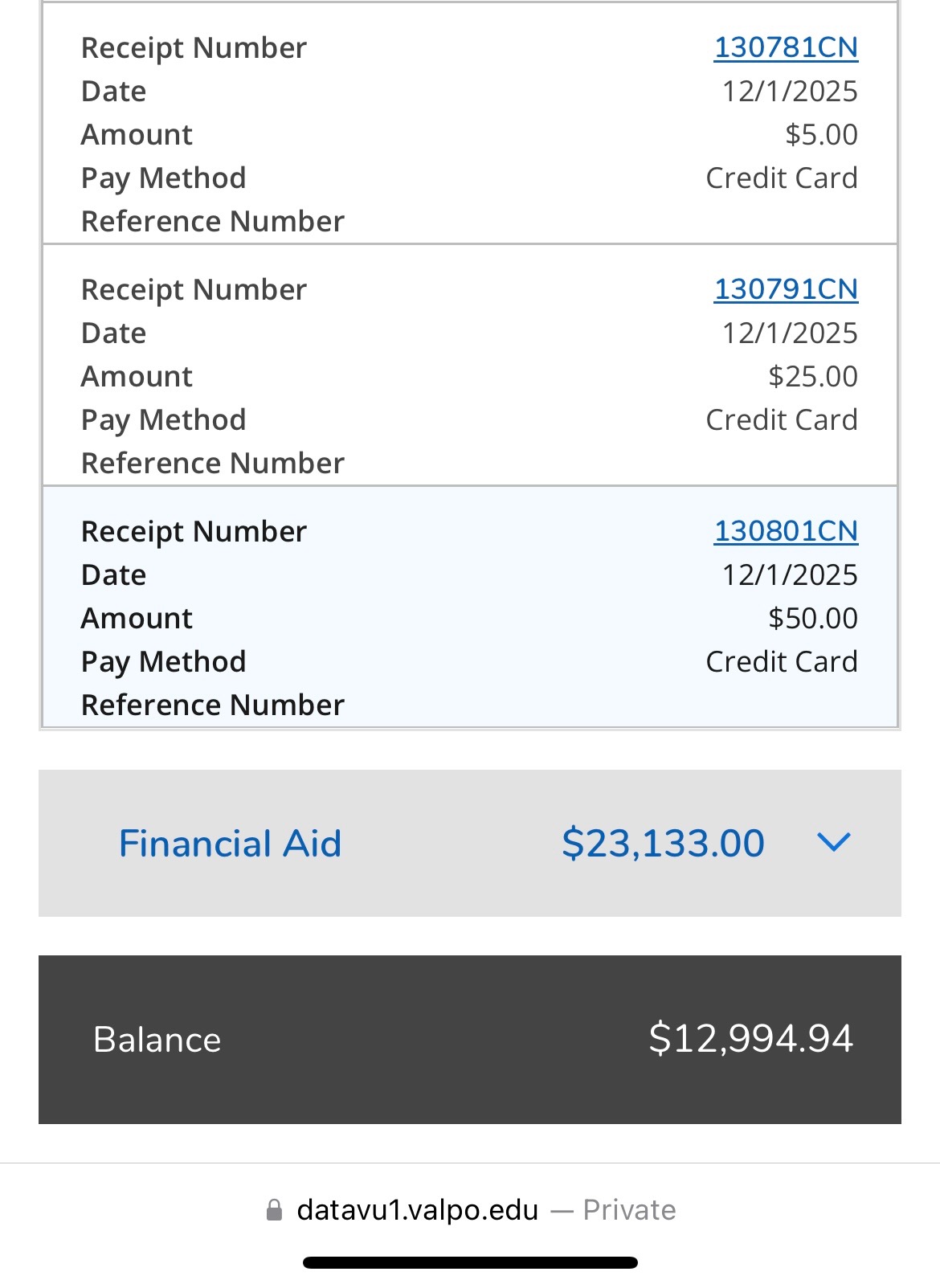The image size is (940, 1288).
Task: Click the $5.00 payment amount
Action: [x=821, y=134]
